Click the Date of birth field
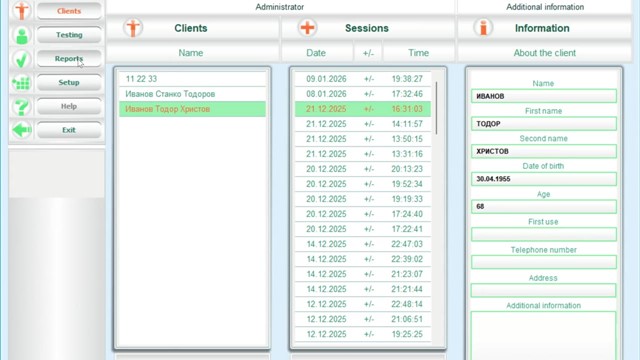The width and height of the screenshot is (640, 360). pos(544,179)
